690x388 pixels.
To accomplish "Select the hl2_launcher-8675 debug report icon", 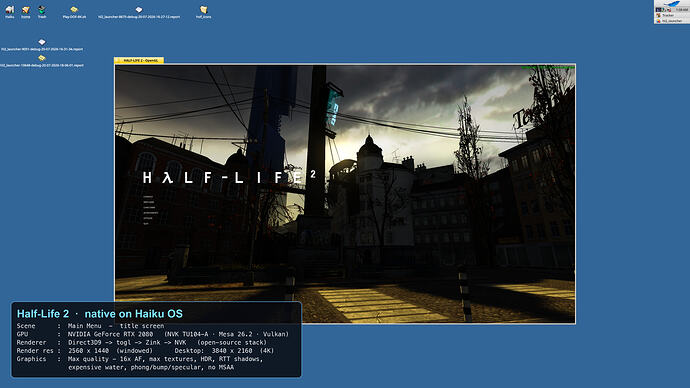I will (x=139, y=12).
